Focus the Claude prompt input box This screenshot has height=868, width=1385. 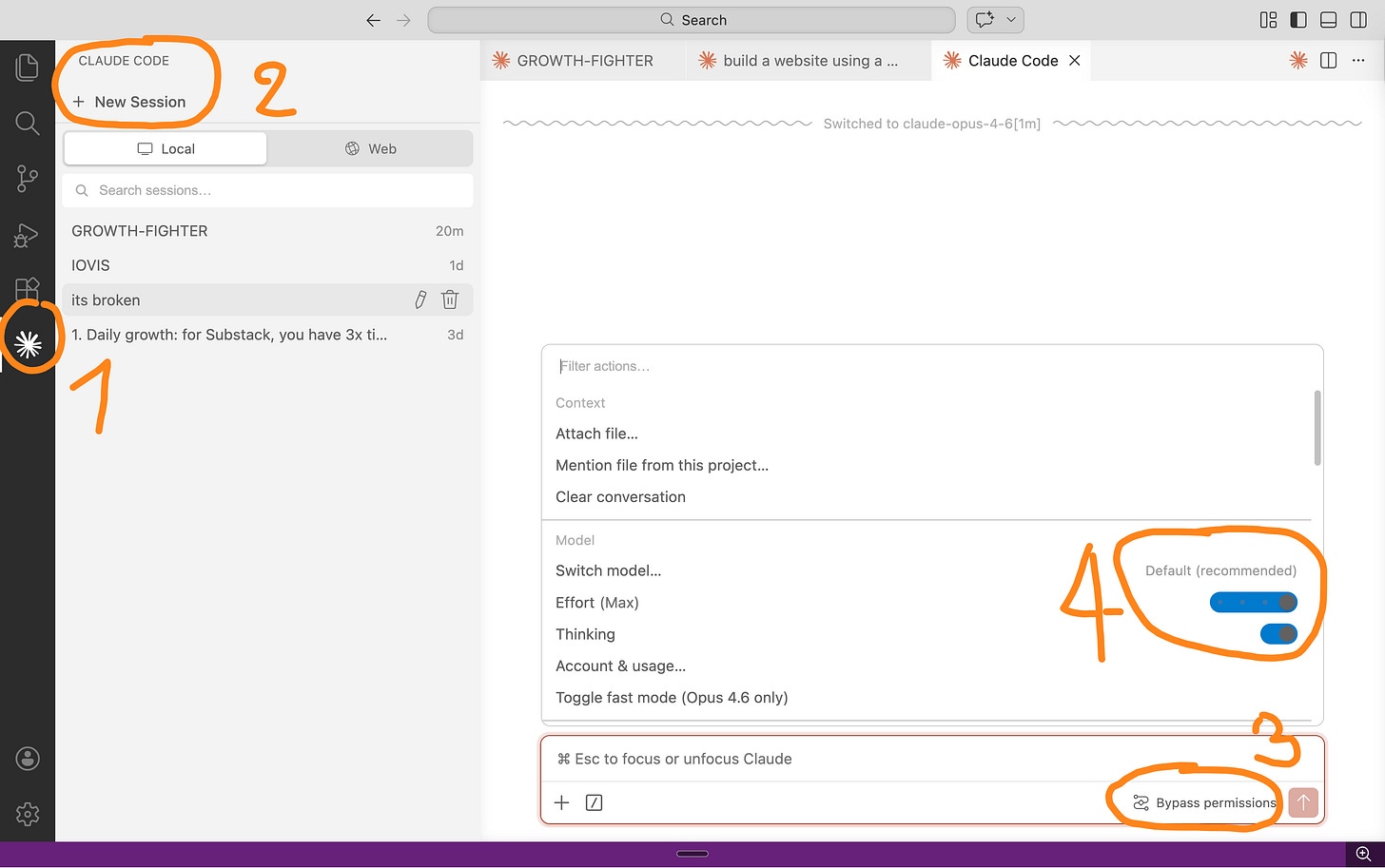(932, 759)
